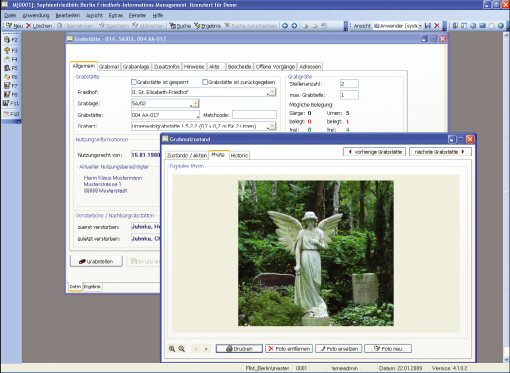Image resolution: width=510 pixels, height=373 pixels.
Task: Open the Zustände / Aktion tab
Action: point(187,156)
